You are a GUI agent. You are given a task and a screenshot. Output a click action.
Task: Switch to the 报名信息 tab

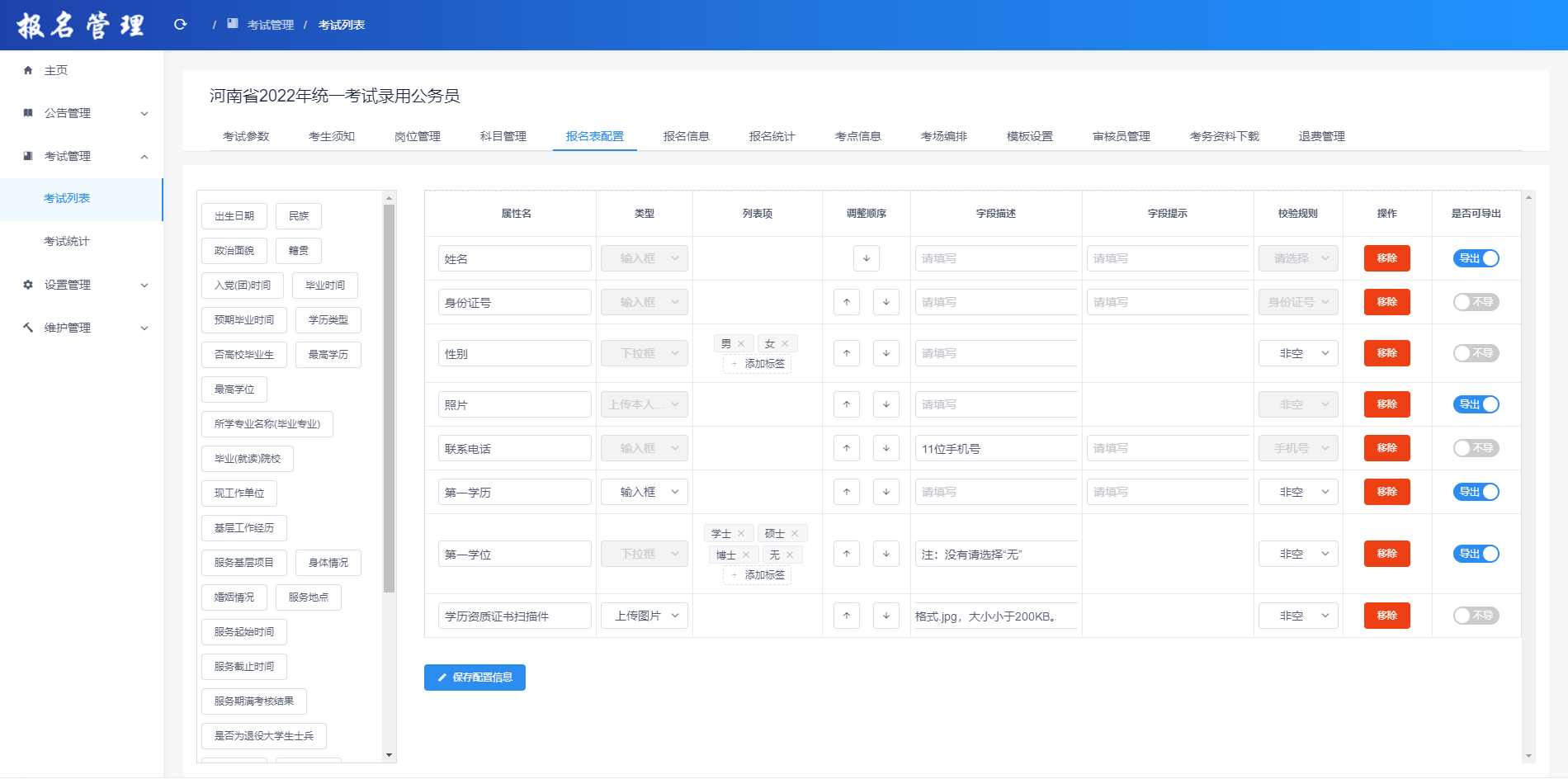pos(686,136)
